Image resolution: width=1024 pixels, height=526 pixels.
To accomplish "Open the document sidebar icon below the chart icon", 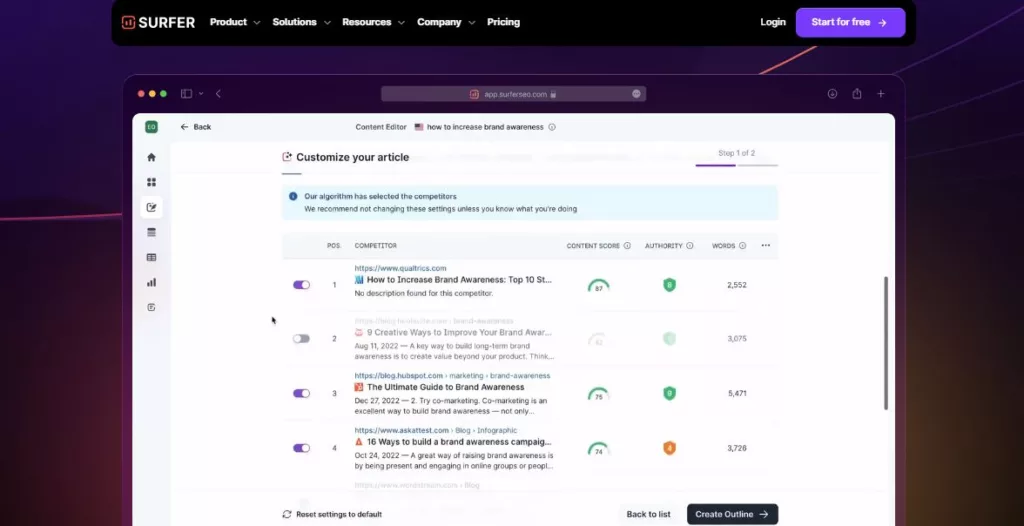I will coord(152,307).
